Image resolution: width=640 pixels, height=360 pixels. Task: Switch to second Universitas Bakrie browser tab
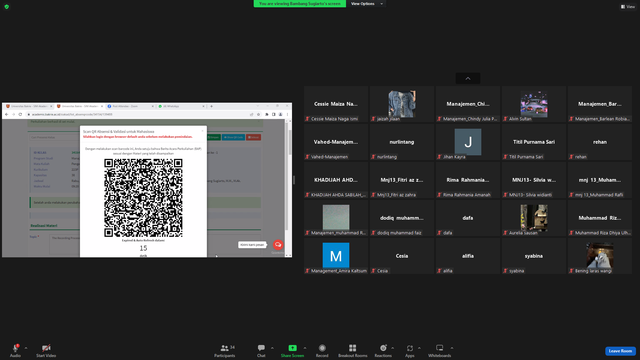pos(80,106)
